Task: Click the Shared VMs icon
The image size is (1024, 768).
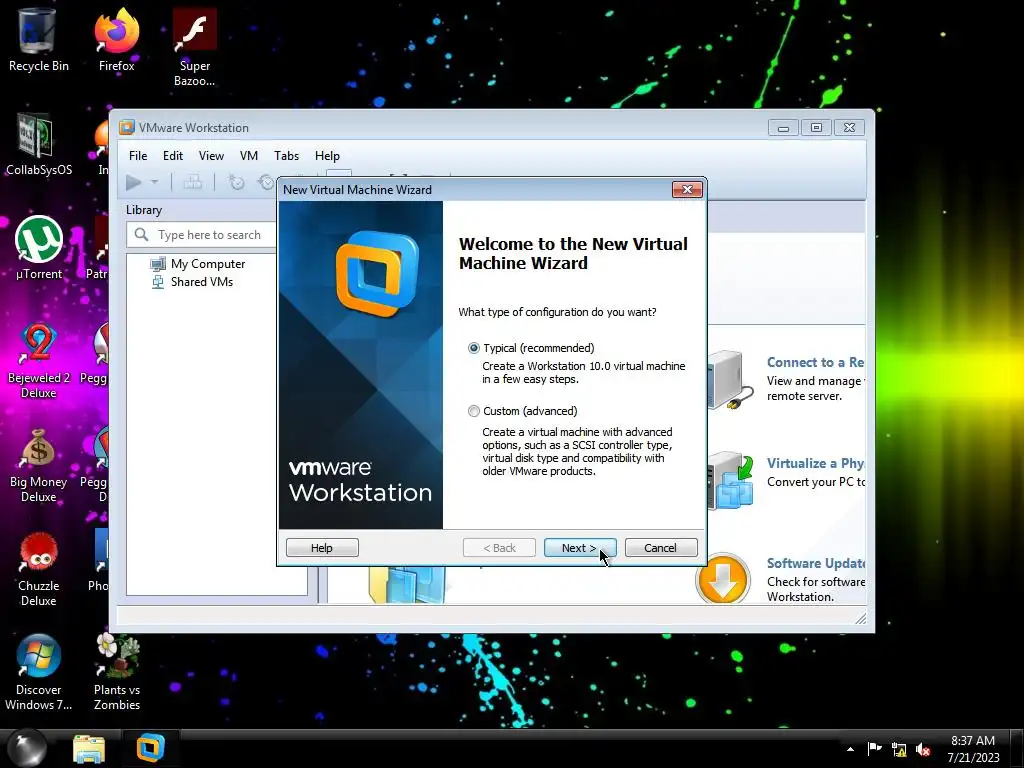Action: point(157,282)
